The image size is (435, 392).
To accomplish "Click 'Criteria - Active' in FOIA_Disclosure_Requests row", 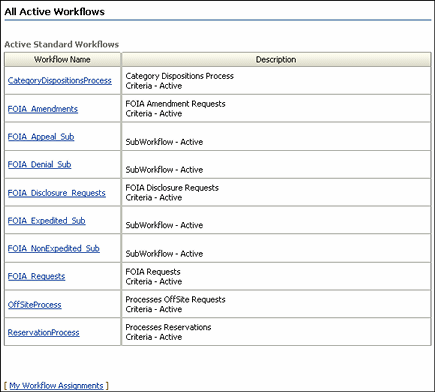I will [x=154, y=198].
